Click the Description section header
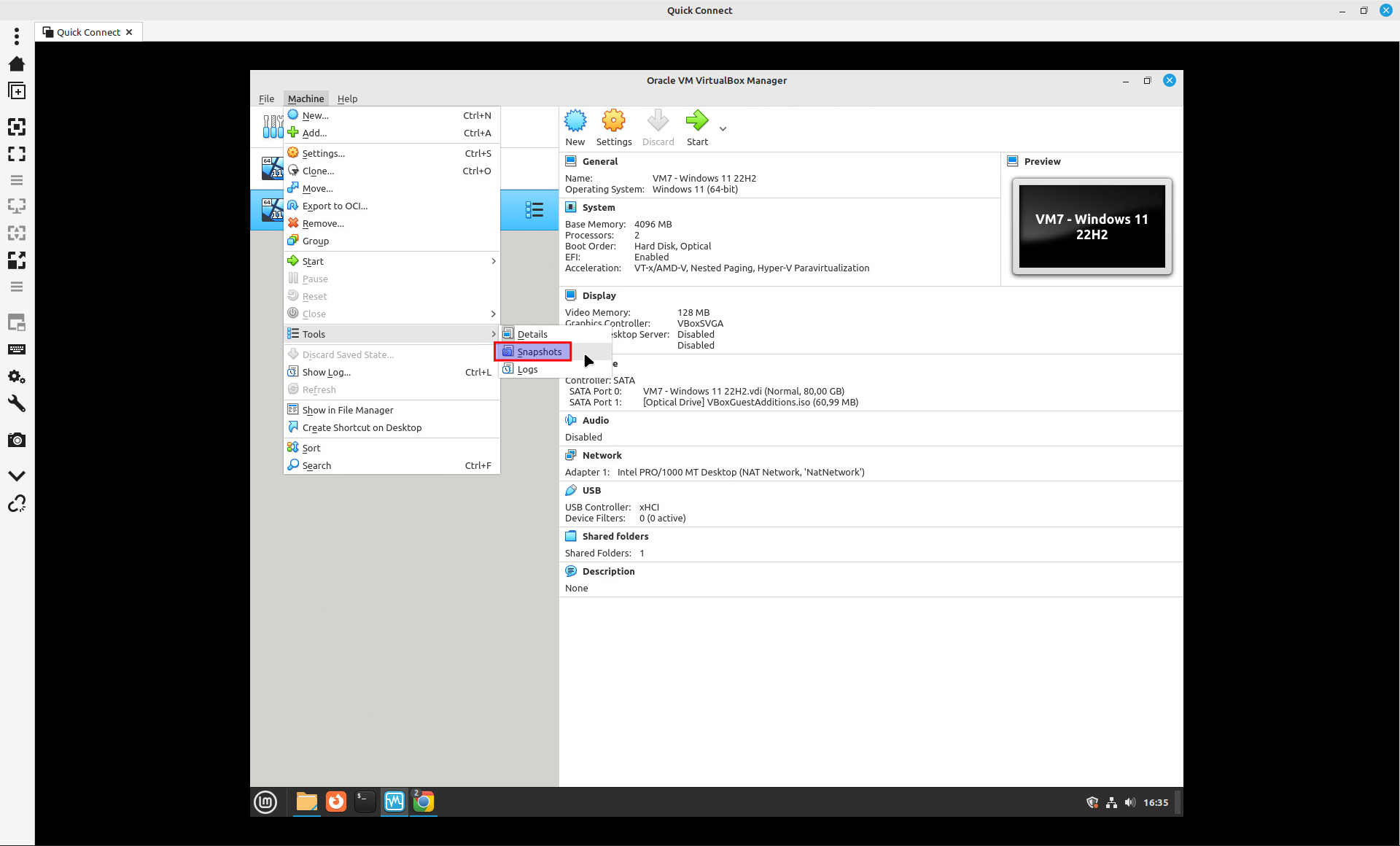The image size is (1400, 846). [x=608, y=571]
